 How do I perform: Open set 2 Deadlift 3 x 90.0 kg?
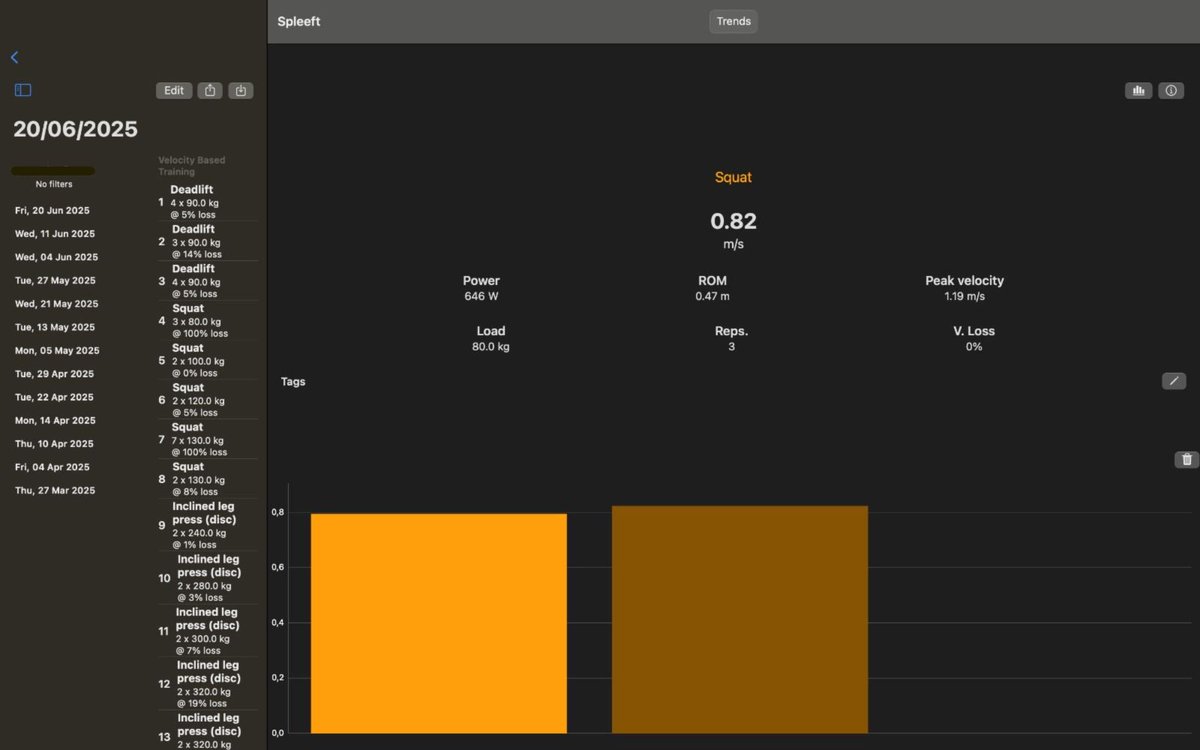coord(207,242)
